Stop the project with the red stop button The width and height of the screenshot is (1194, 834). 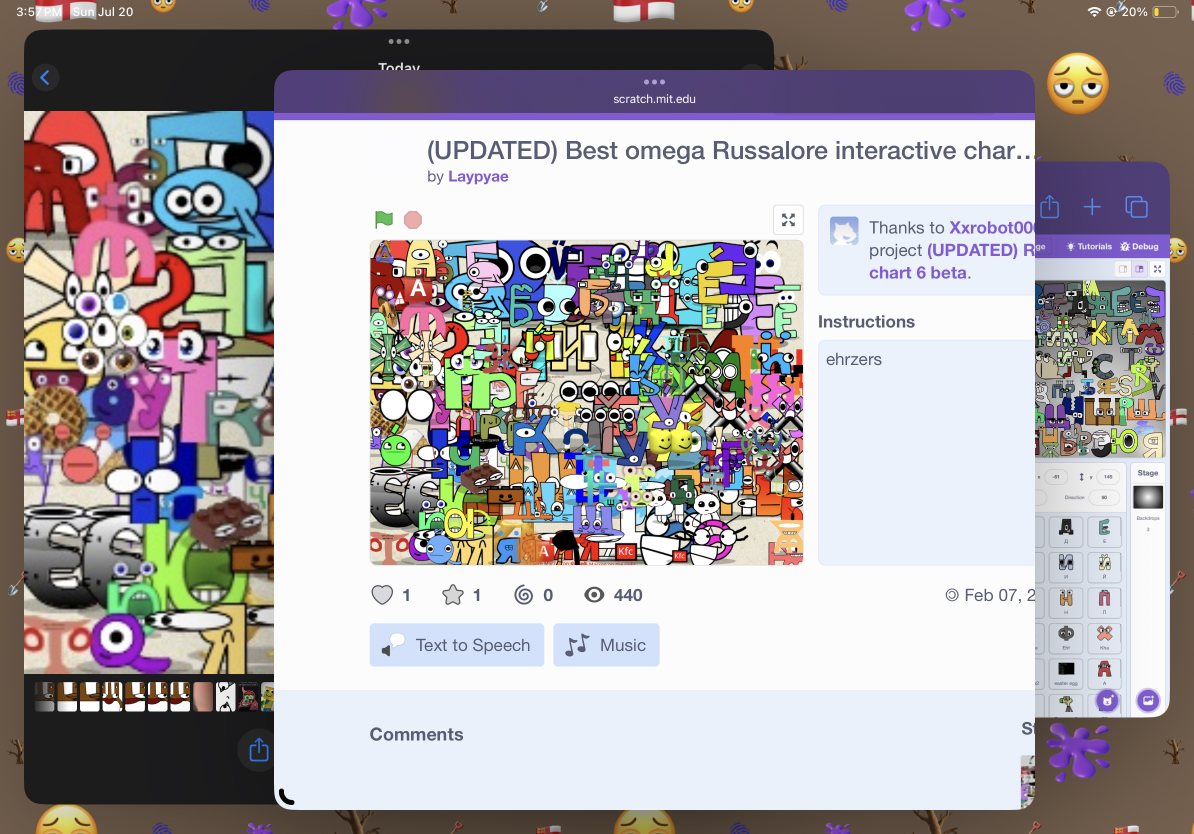(413, 220)
